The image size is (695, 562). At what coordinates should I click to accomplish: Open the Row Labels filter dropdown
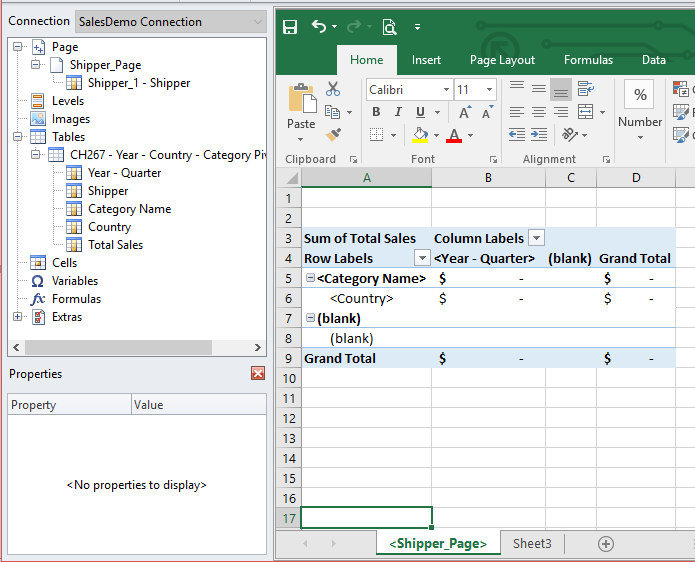[x=421, y=258]
